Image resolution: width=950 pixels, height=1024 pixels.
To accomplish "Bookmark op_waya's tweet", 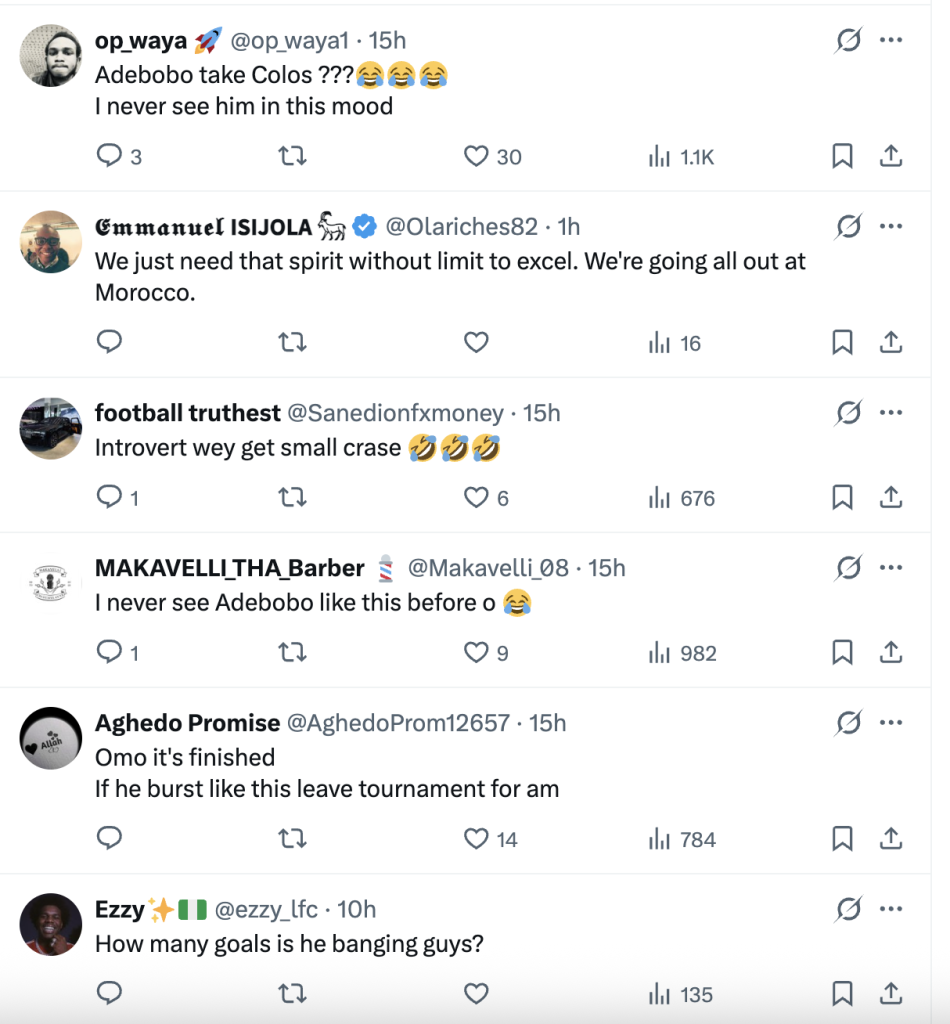I will pos(842,156).
